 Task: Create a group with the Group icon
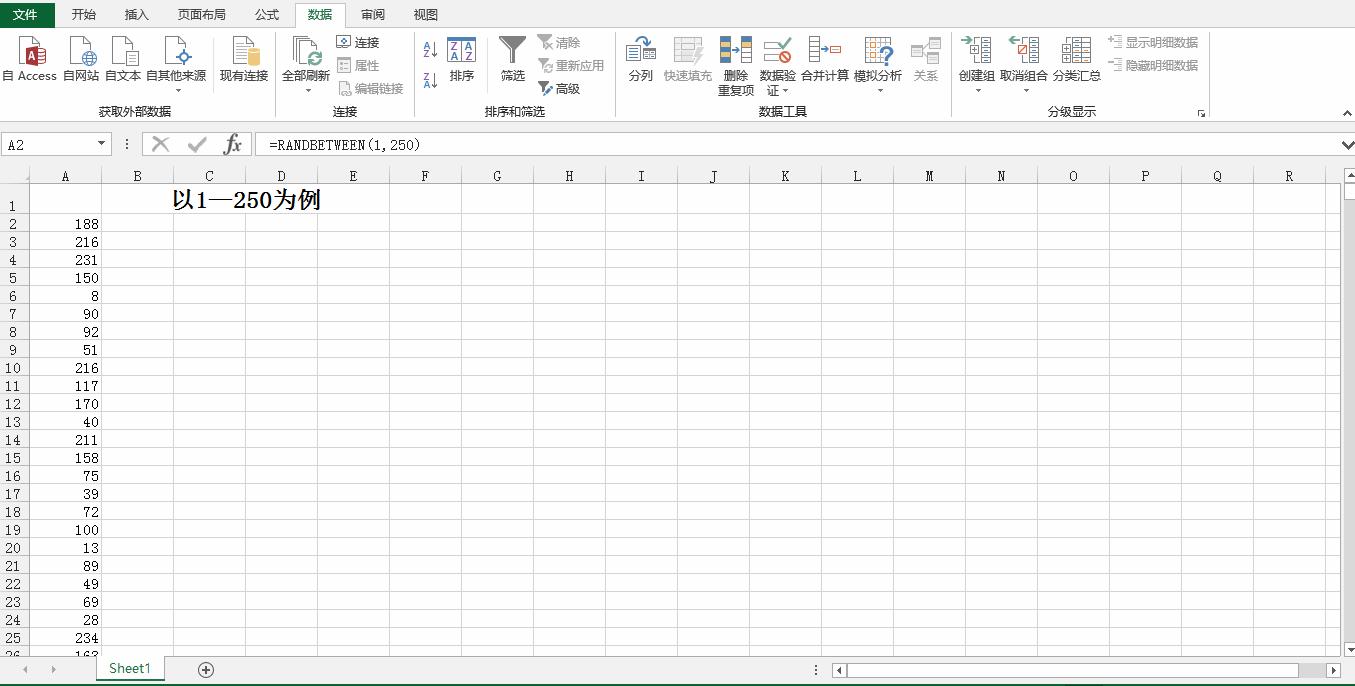[x=975, y=50]
